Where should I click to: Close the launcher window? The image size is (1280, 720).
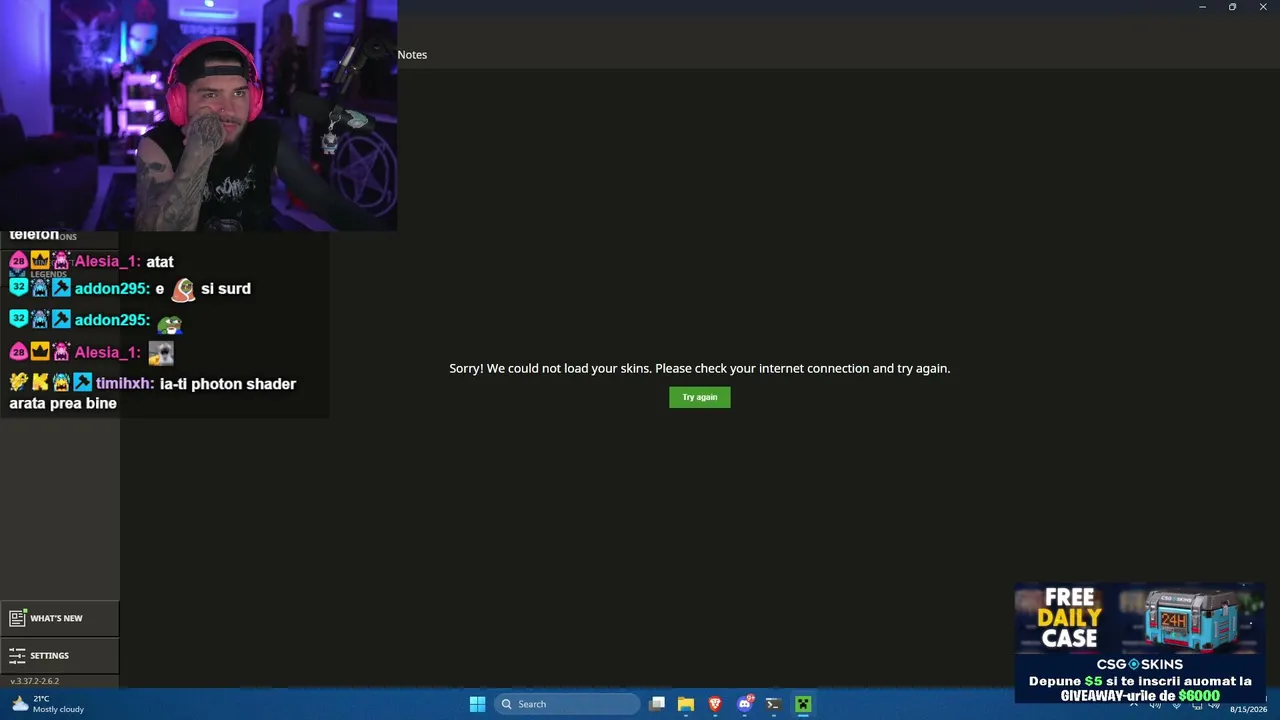point(1263,7)
